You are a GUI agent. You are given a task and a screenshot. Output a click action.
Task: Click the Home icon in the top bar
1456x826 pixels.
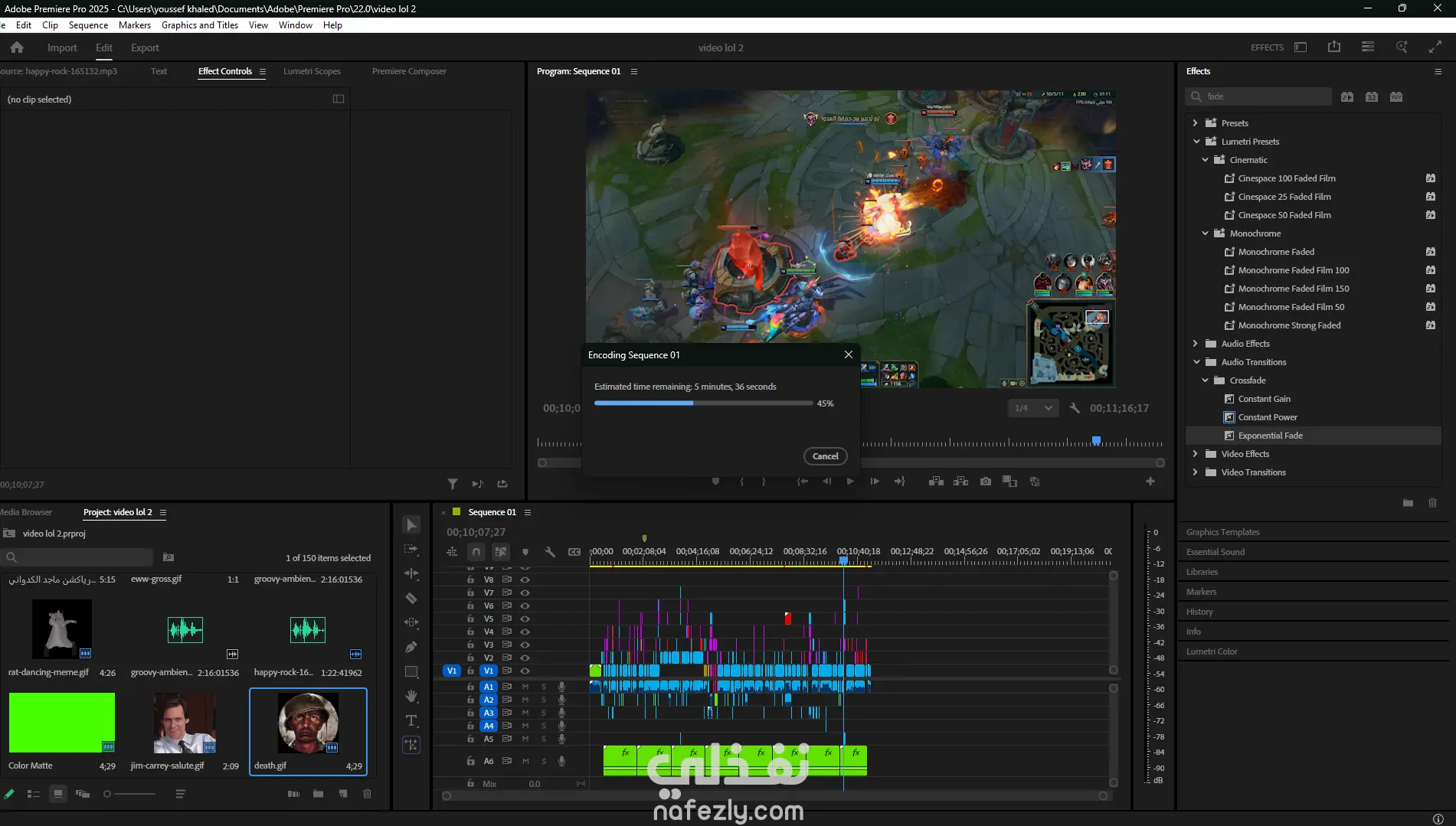pyautogui.click(x=17, y=47)
